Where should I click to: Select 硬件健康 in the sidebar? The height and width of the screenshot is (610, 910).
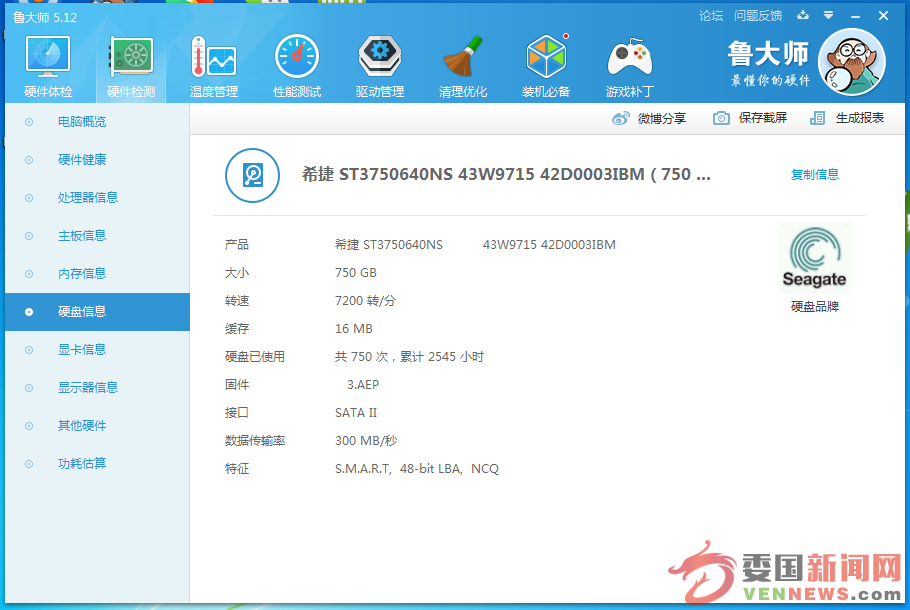98,160
